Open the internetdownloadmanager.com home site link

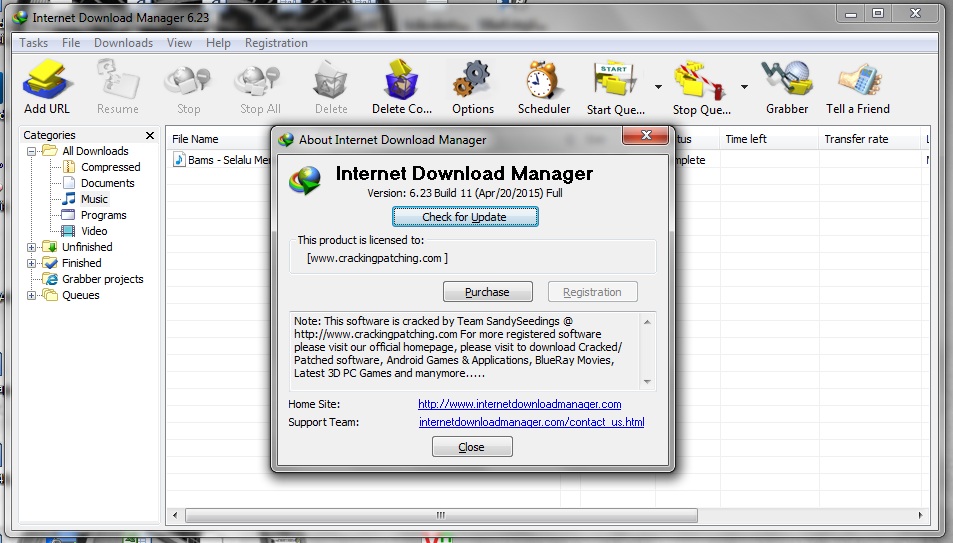pos(520,404)
